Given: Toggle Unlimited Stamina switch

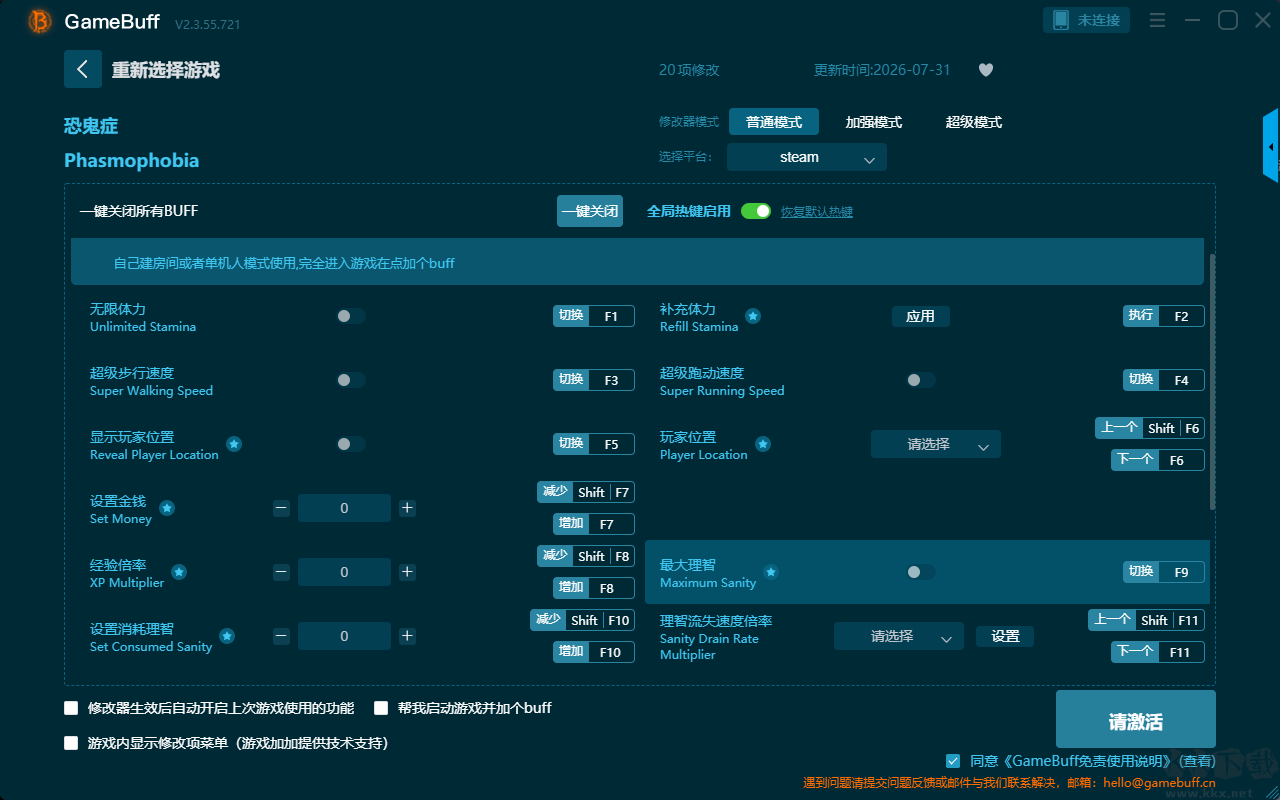Looking at the screenshot, I should tap(351, 316).
